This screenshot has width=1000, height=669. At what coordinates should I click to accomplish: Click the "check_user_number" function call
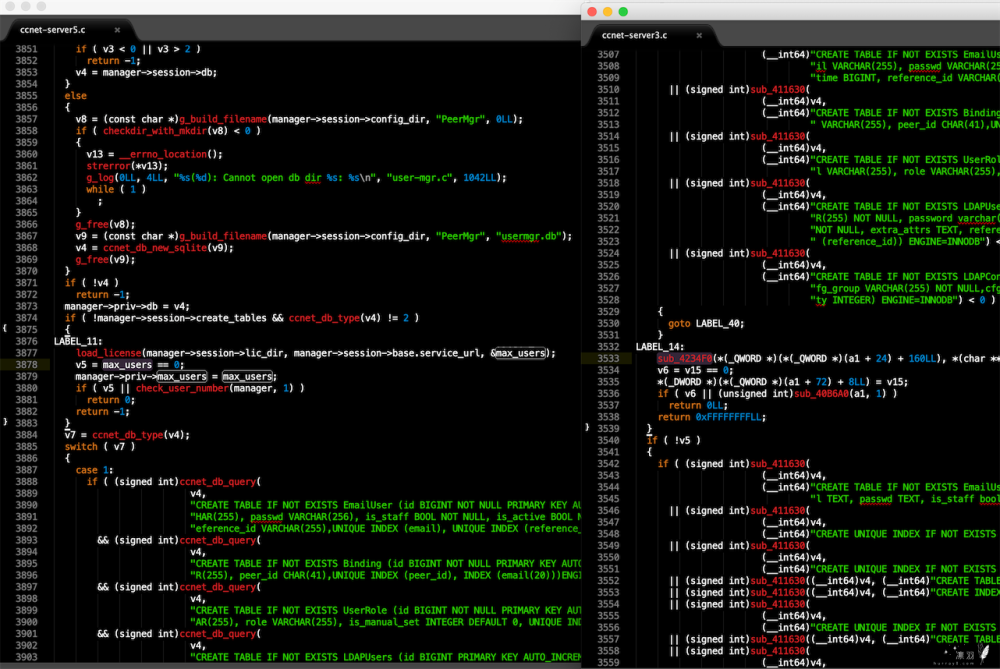[x=182, y=388]
